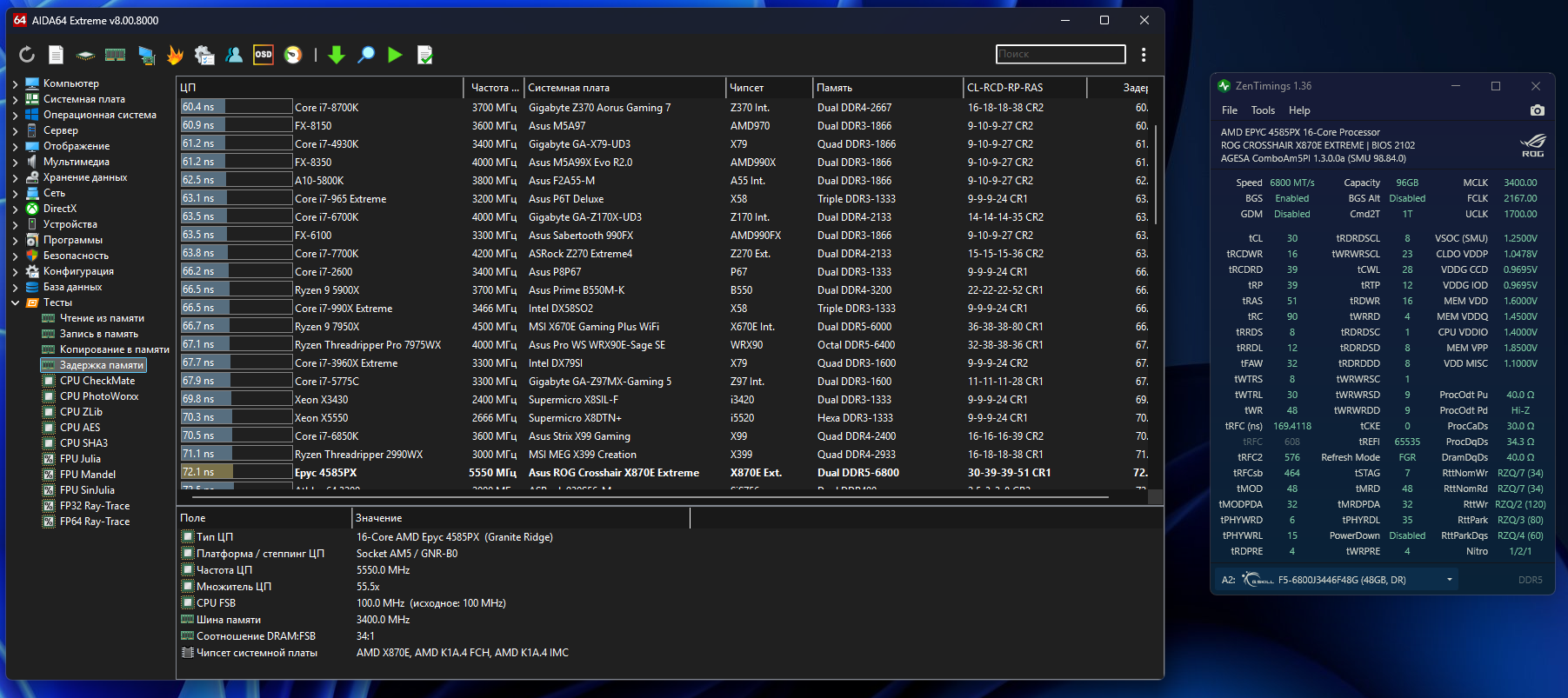This screenshot has width=1568, height=698.
Task: Open the three-dot menu in AIDA64
Action: point(1144,55)
